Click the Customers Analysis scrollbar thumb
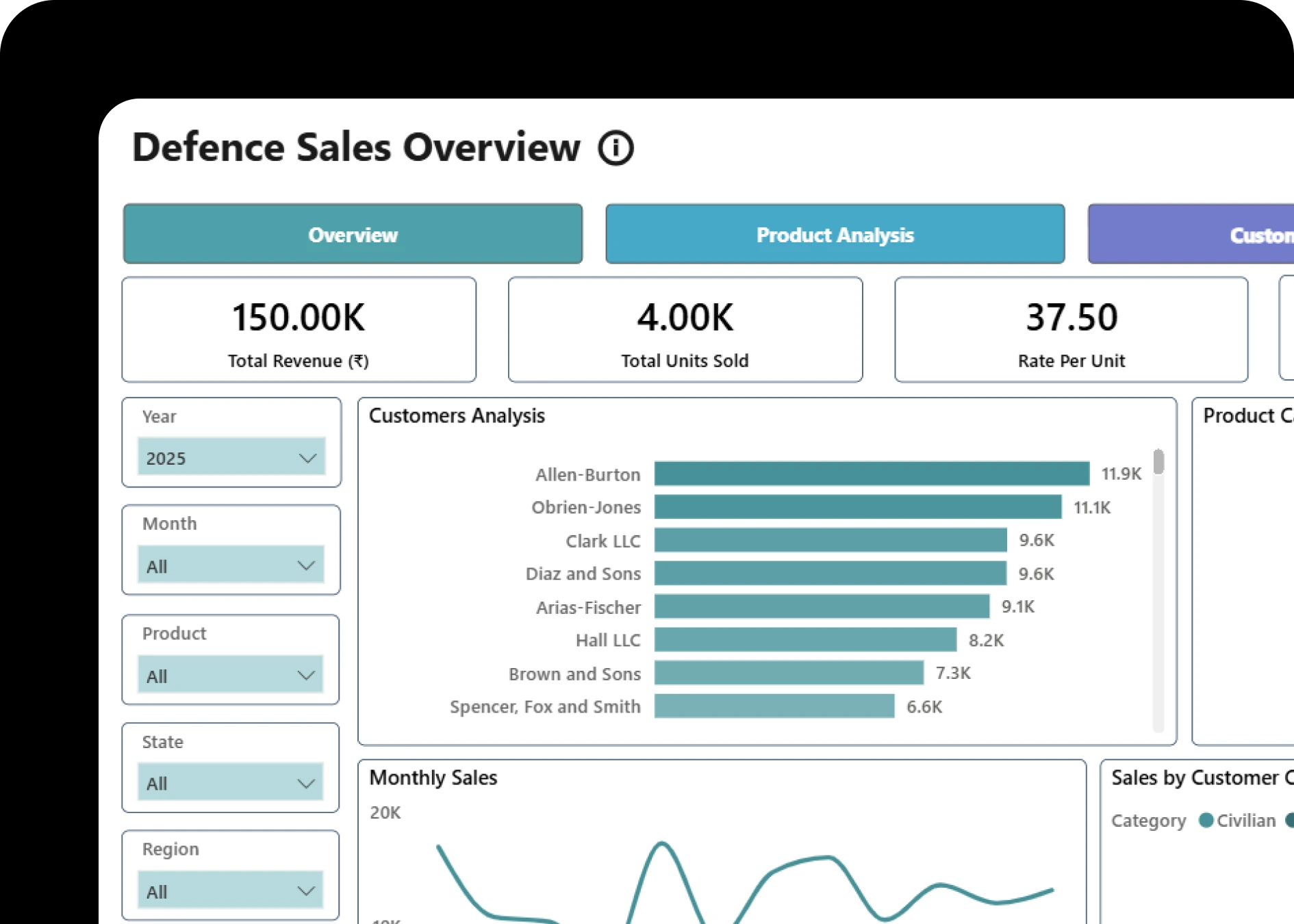 click(1158, 462)
